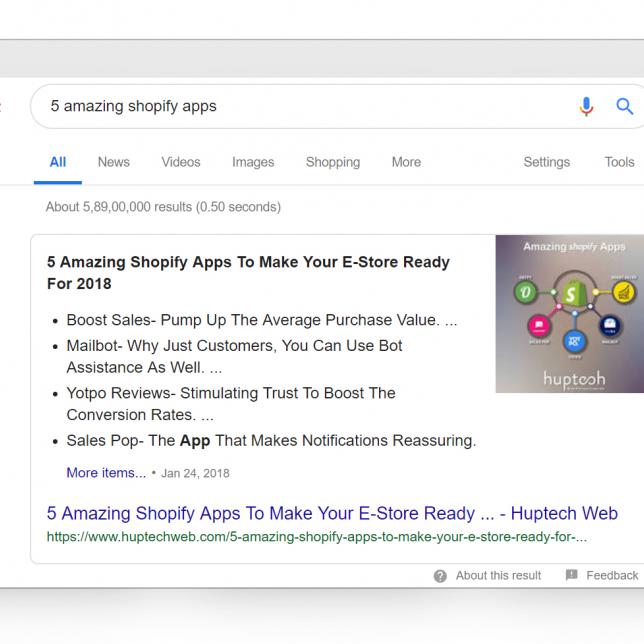Screen dimensions: 644x644
Task: Click the microphone voice search icon
Action: 587,107
